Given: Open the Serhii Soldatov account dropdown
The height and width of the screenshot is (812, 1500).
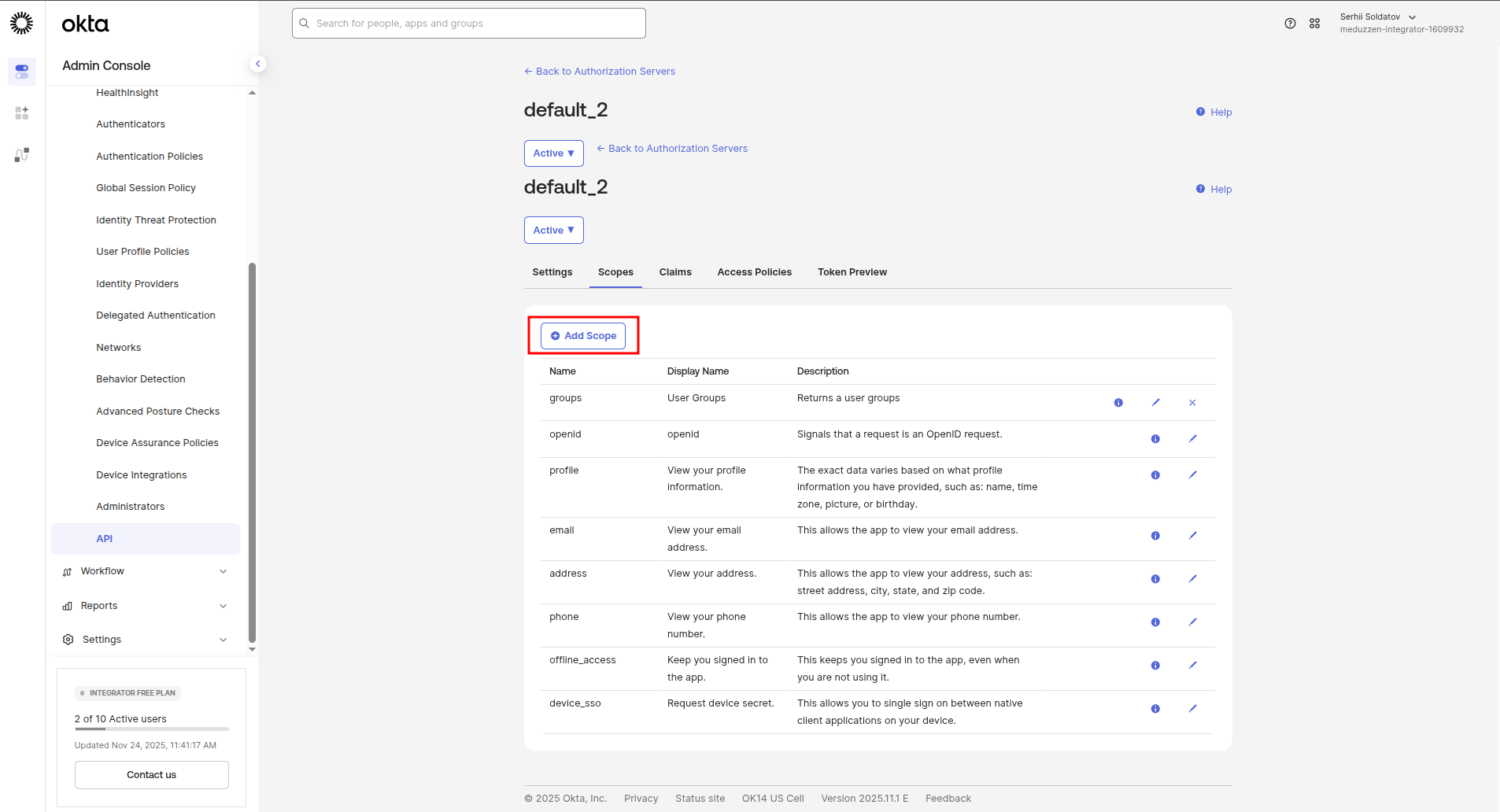Looking at the screenshot, I should (x=1402, y=23).
